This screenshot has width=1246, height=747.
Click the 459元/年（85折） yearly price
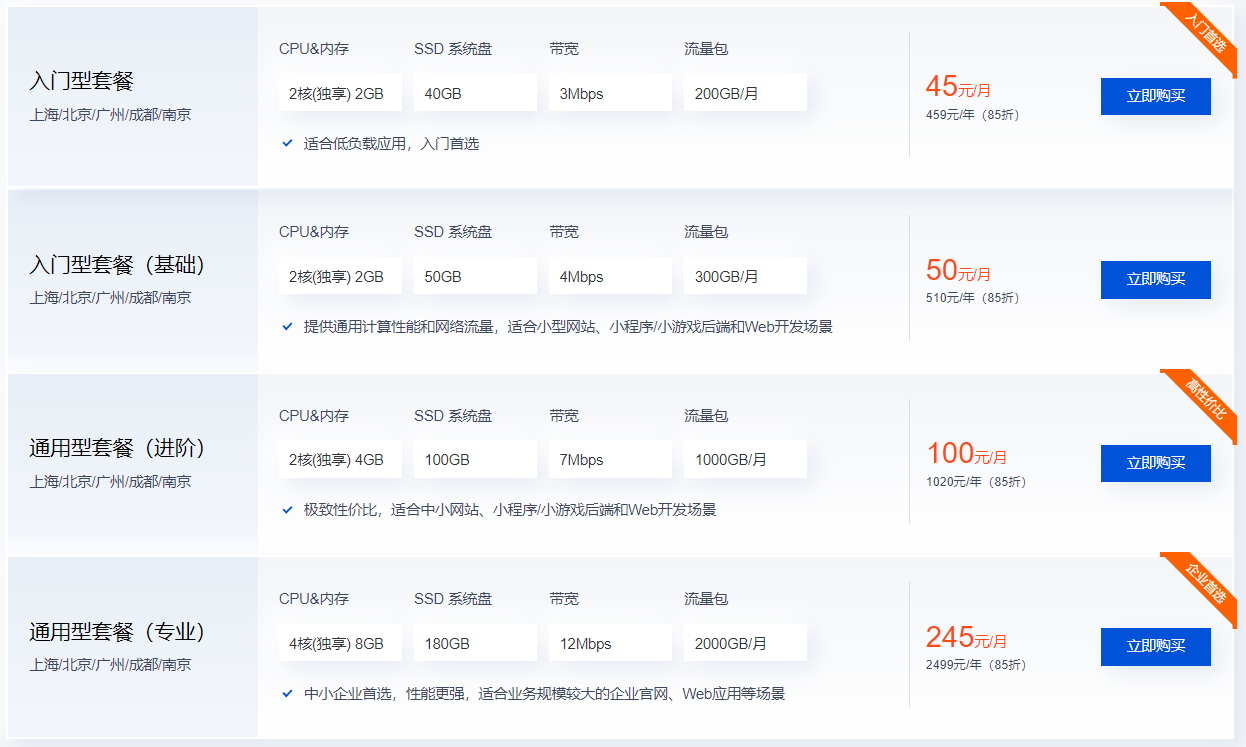(x=972, y=114)
